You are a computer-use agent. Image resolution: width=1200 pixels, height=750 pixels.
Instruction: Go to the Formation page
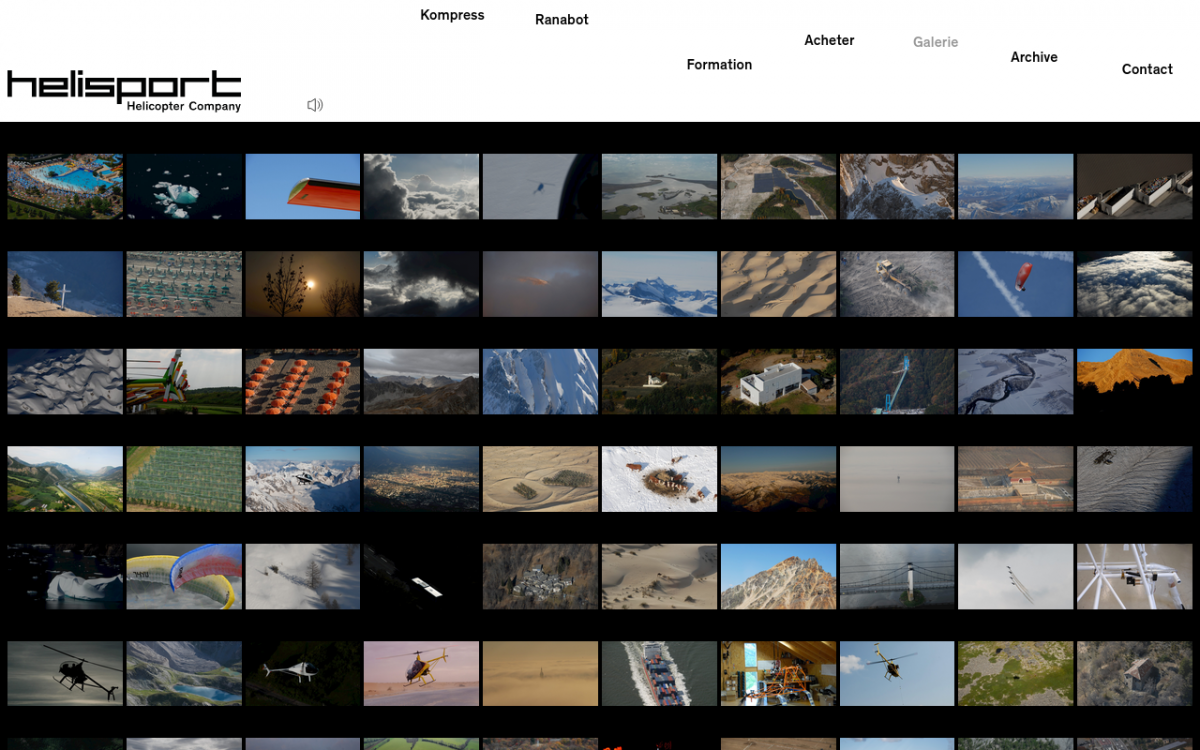click(719, 65)
